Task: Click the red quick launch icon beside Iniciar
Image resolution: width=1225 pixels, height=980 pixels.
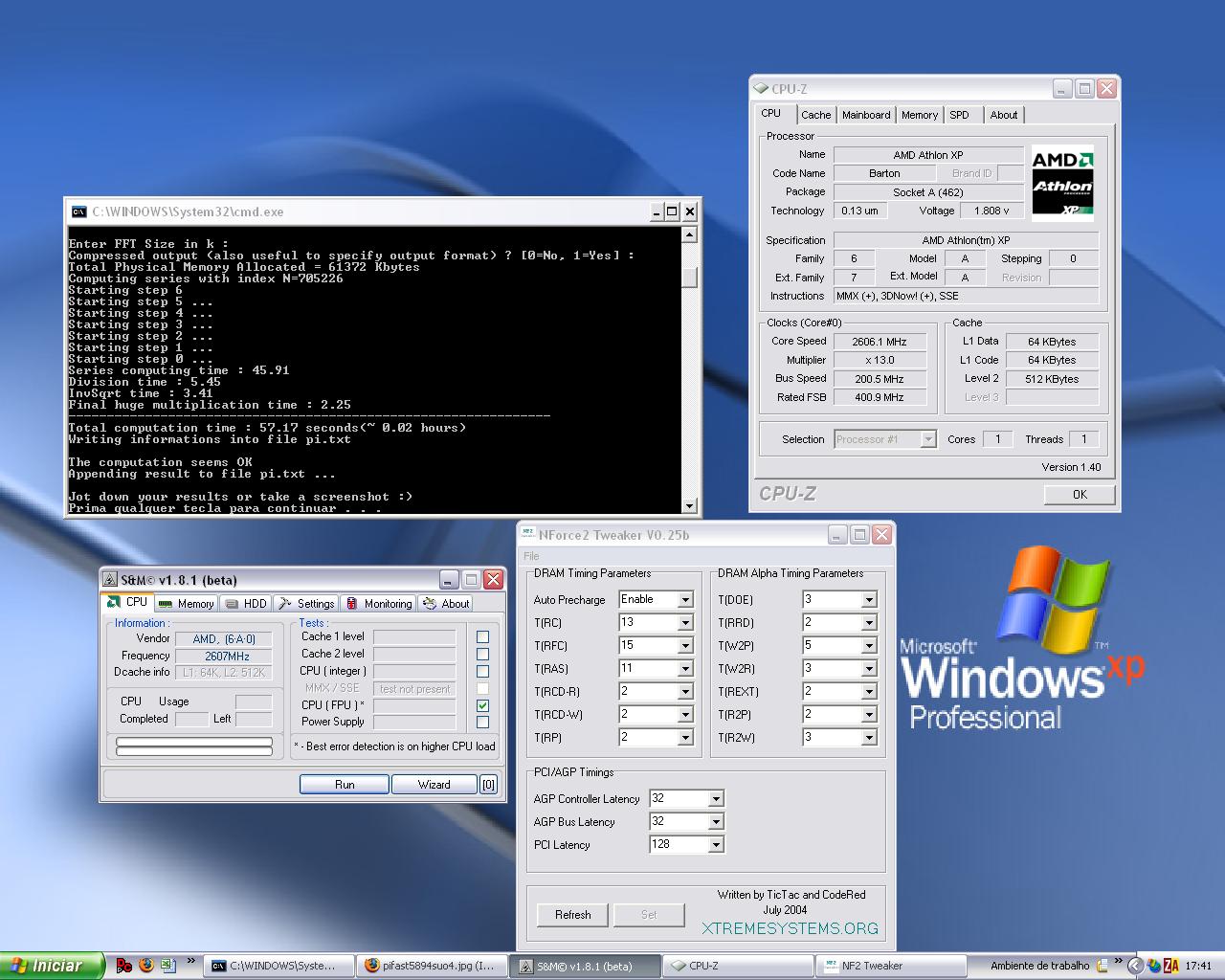Action: coord(123,966)
